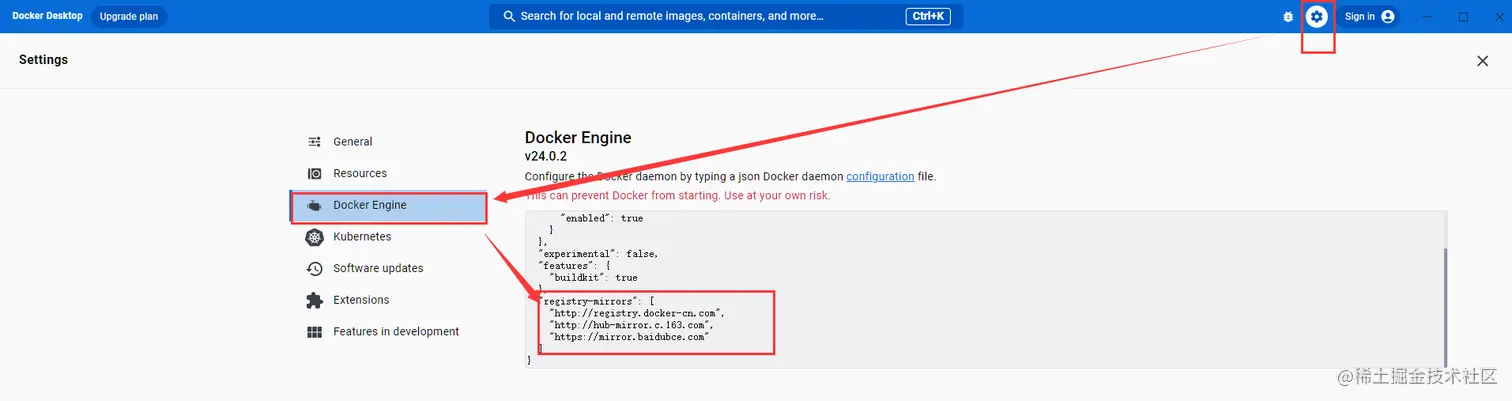Screen dimensions: 1512x401
Task: Click the Resources disk icon
Action: pyautogui.click(x=315, y=173)
